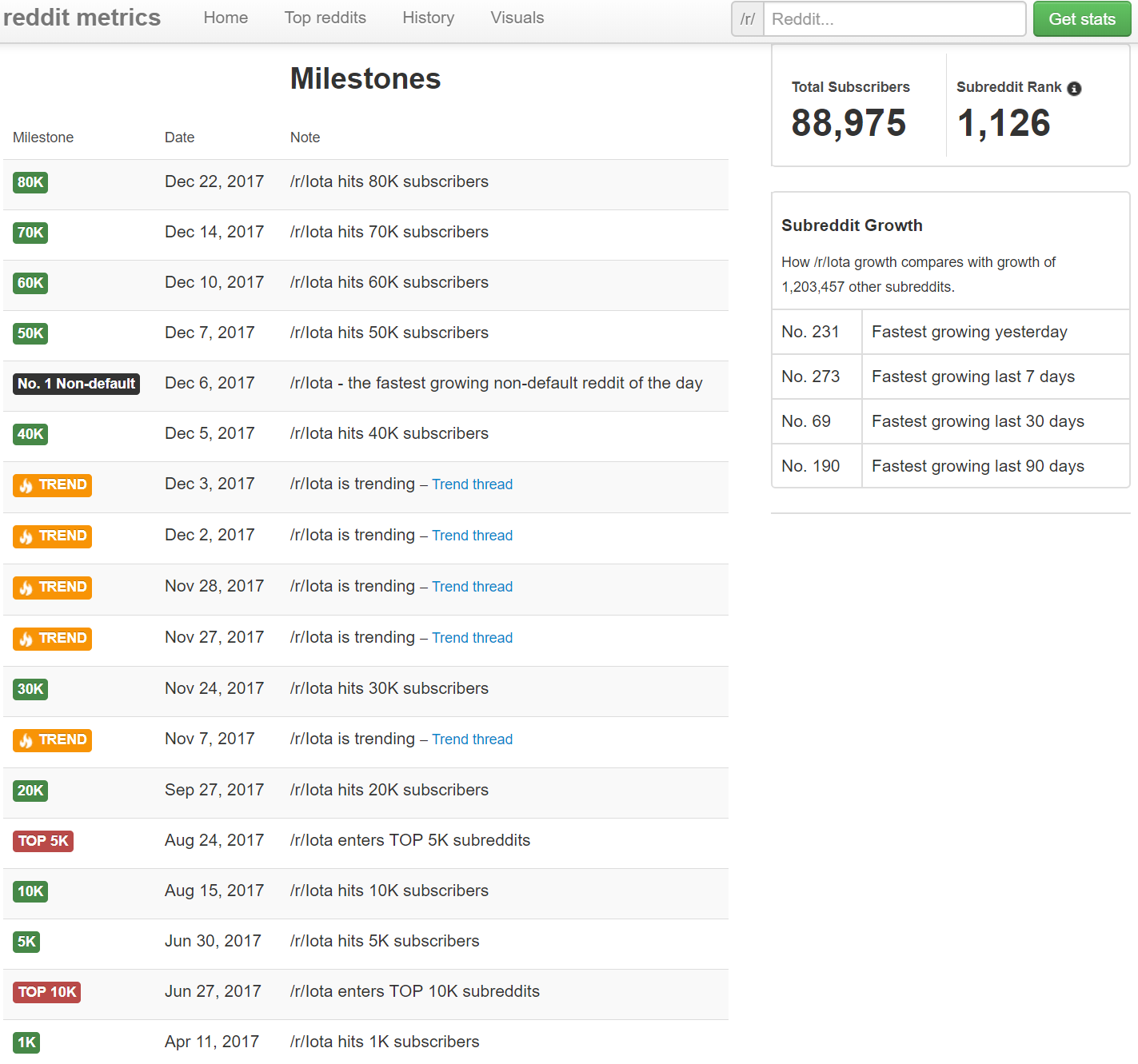Click the 30K milestone badge

[30, 689]
